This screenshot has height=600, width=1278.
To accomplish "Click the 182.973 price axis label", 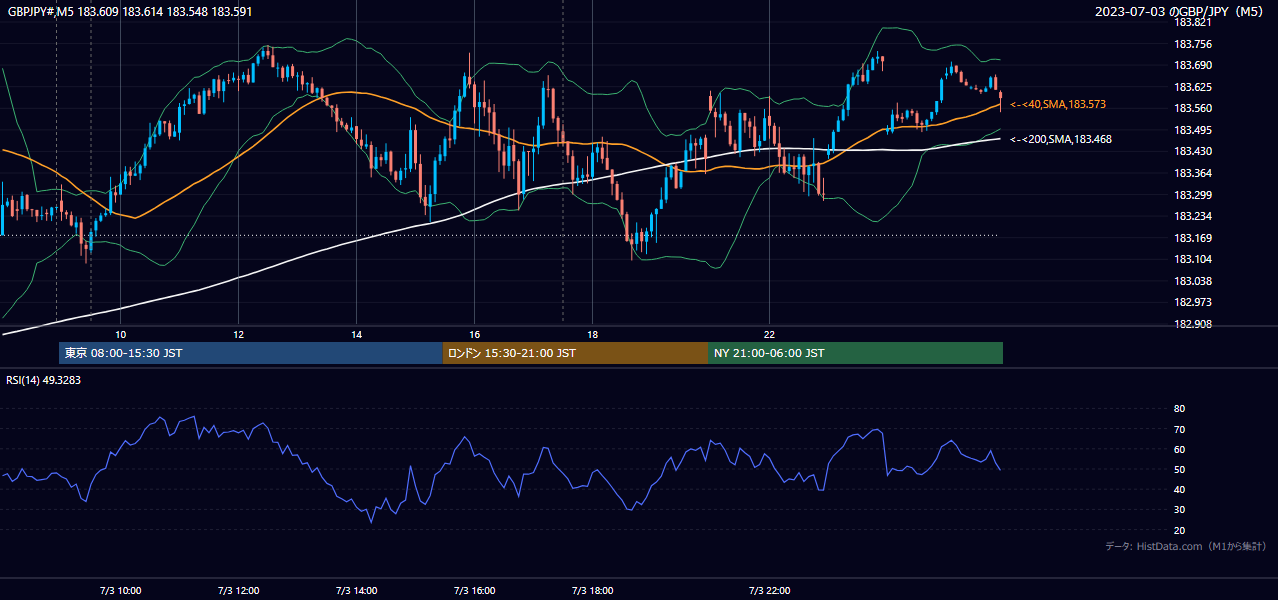I will click(x=1192, y=302).
